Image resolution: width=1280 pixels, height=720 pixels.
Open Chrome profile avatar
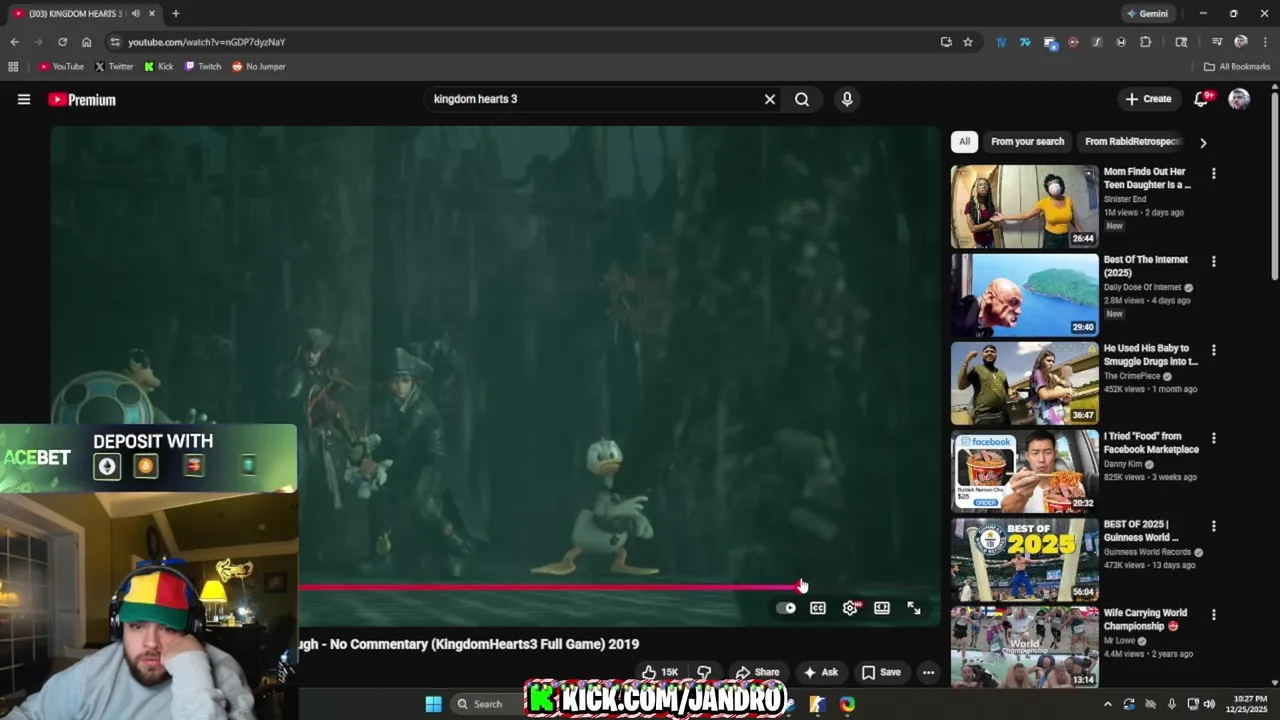1241,42
